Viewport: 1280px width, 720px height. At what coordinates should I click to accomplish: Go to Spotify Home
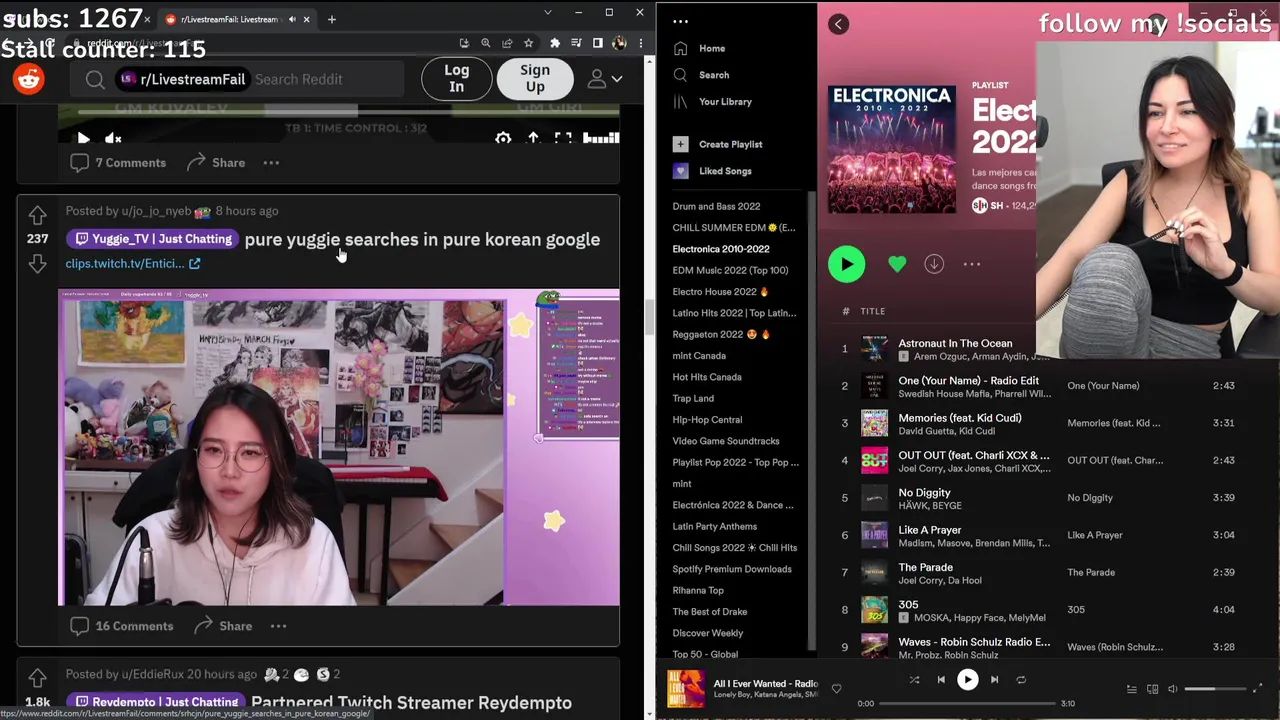tap(700, 48)
